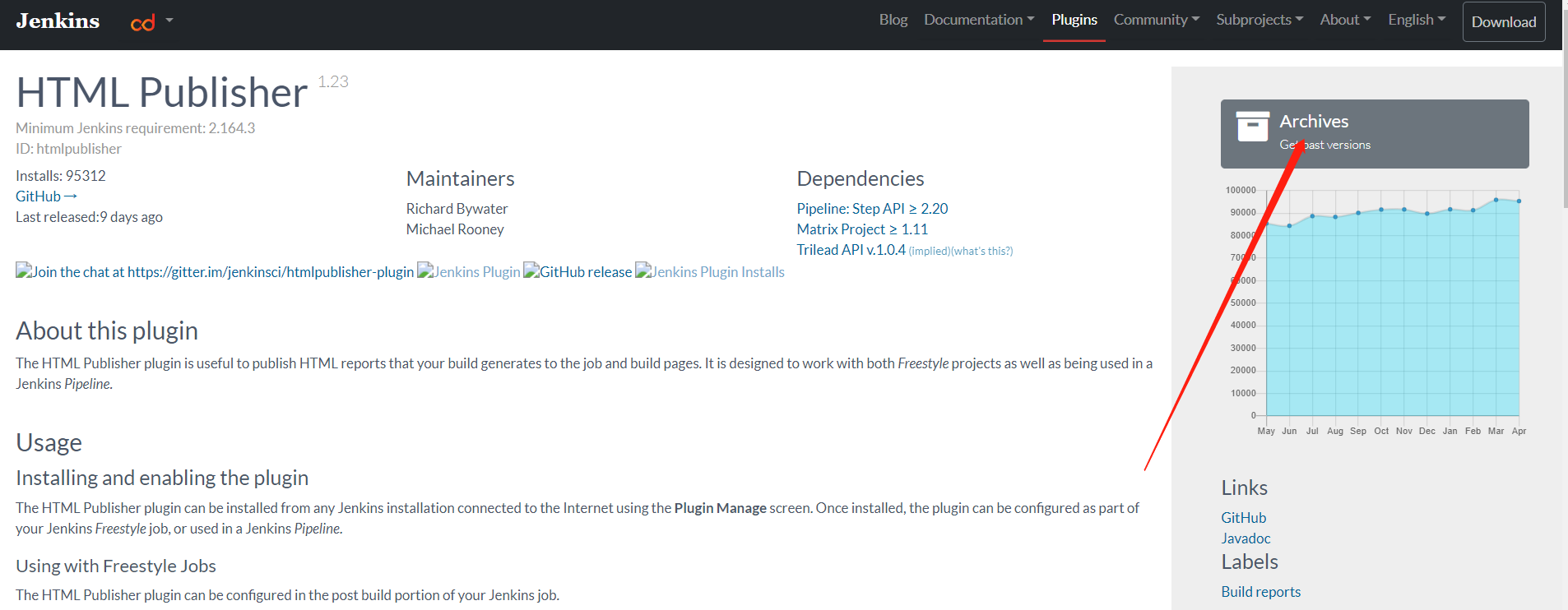
Task: Select the Plugins tab
Action: coord(1074,20)
